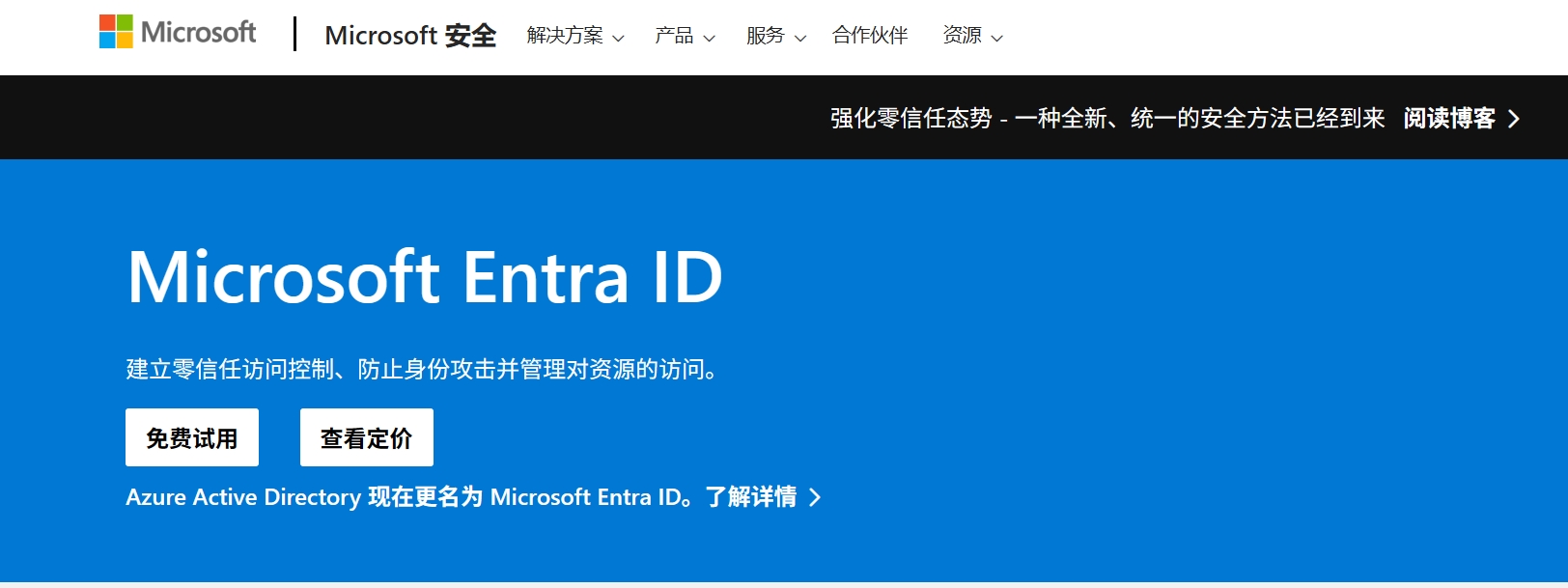Click the Microsoft logo
1568x588 pixels.
point(178,32)
